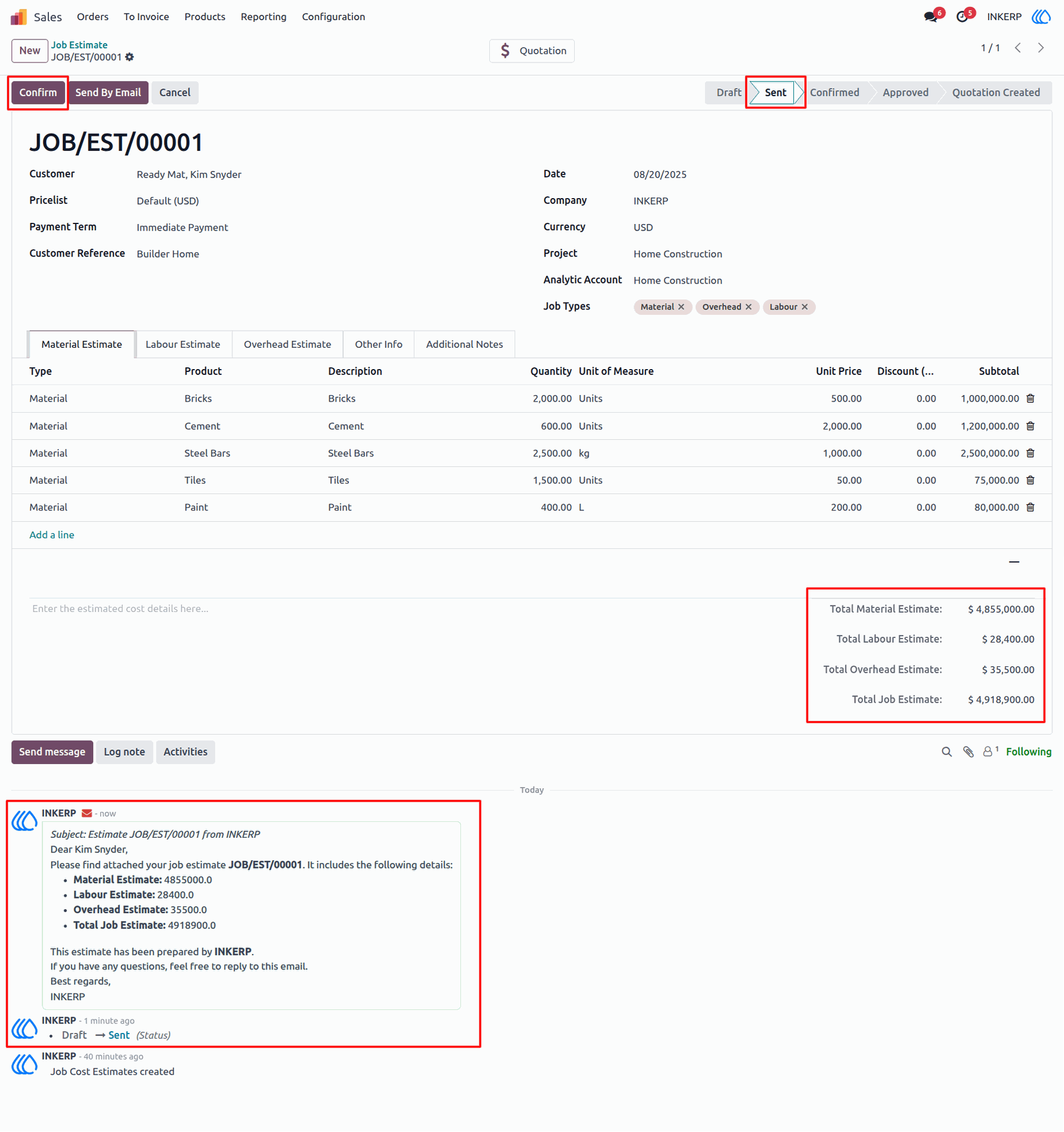Delete the Cement line with trash icon

click(1030, 426)
